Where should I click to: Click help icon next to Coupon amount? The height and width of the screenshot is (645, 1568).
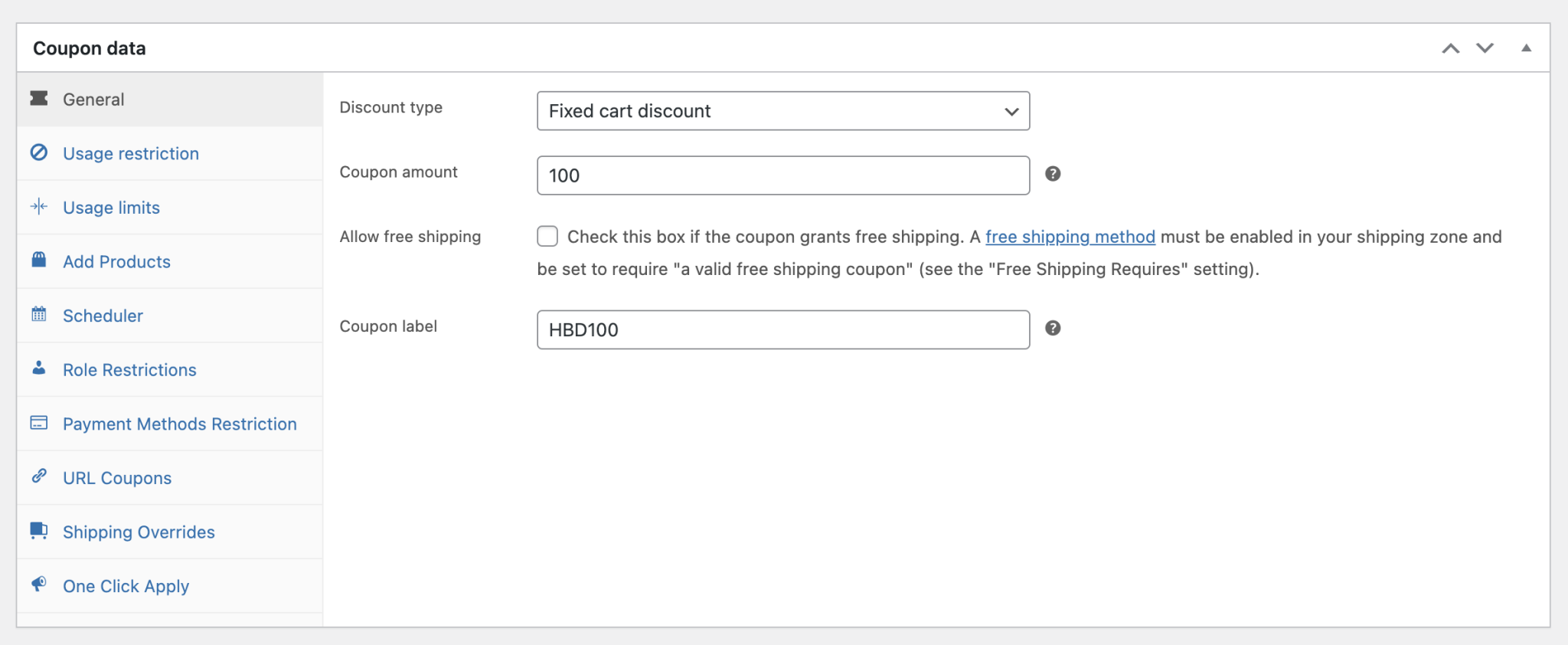coord(1053,175)
